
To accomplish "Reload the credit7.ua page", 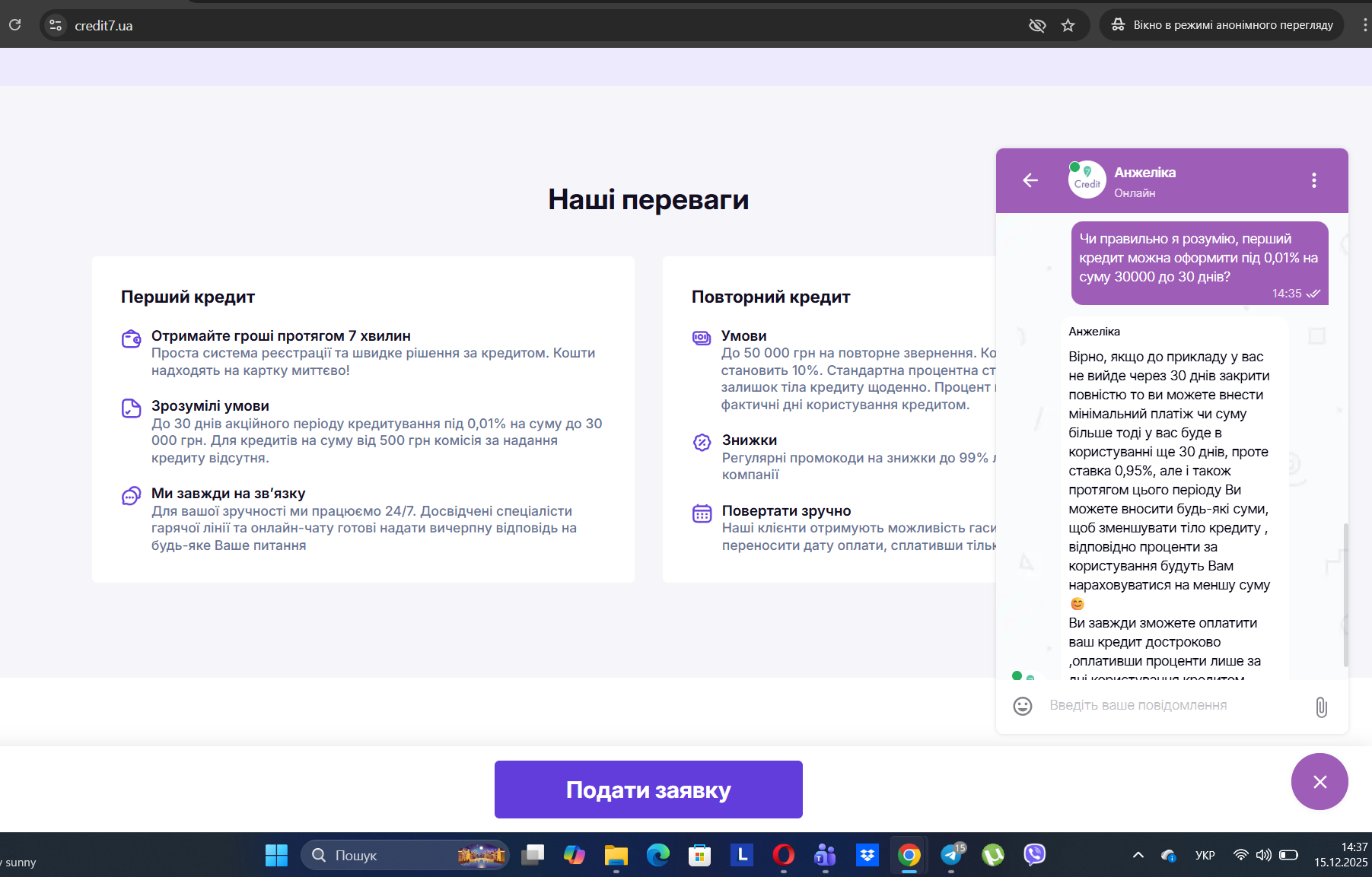I will (x=14, y=25).
